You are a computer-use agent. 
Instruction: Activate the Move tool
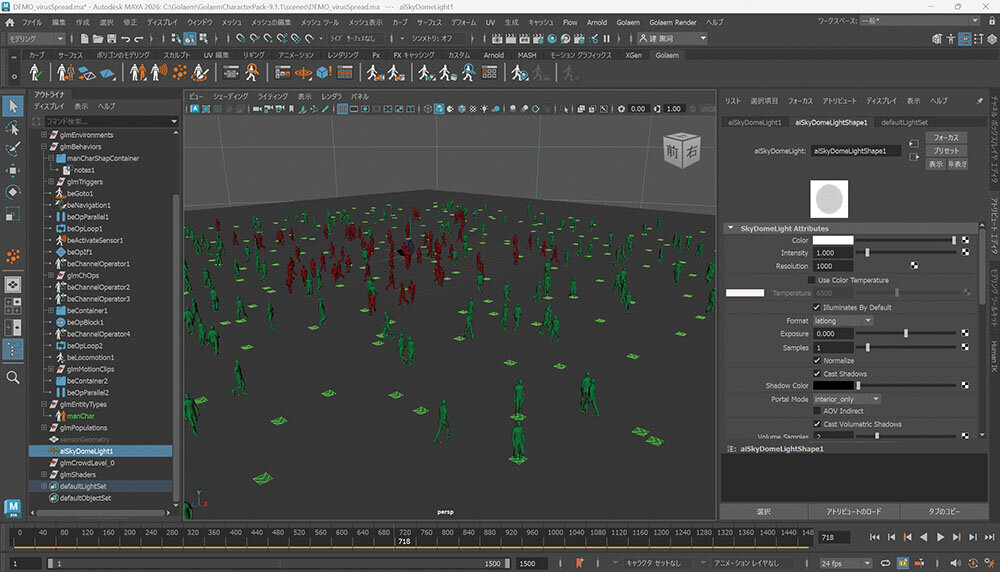pyautogui.click(x=13, y=170)
